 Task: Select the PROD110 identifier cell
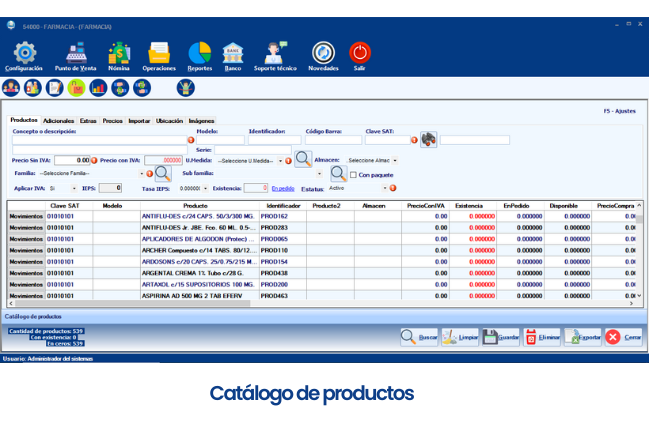click(x=283, y=250)
